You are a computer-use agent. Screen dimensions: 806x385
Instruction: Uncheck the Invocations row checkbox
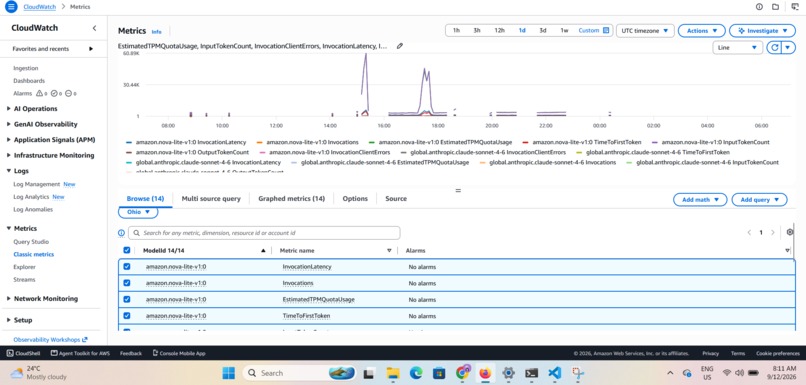pos(127,283)
